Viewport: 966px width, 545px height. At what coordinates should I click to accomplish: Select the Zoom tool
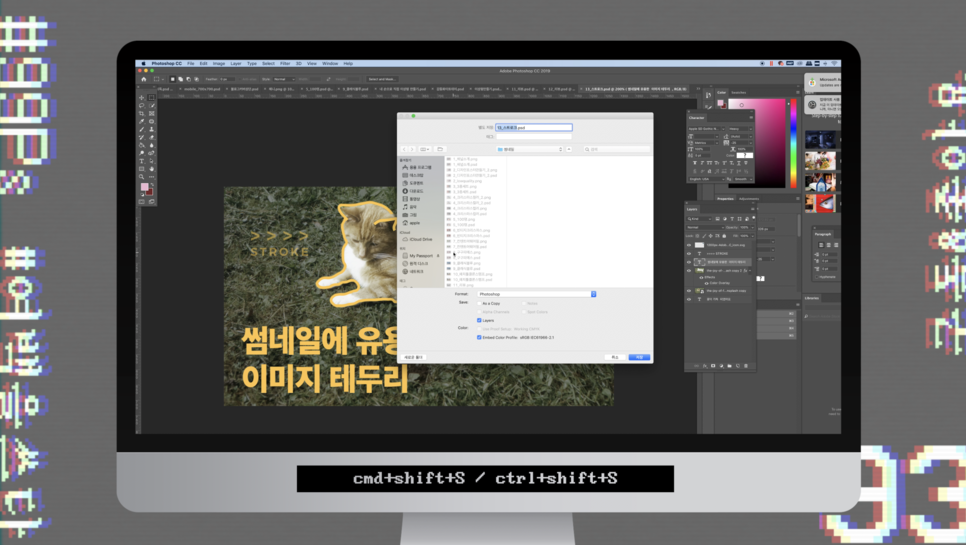point(142,177)
